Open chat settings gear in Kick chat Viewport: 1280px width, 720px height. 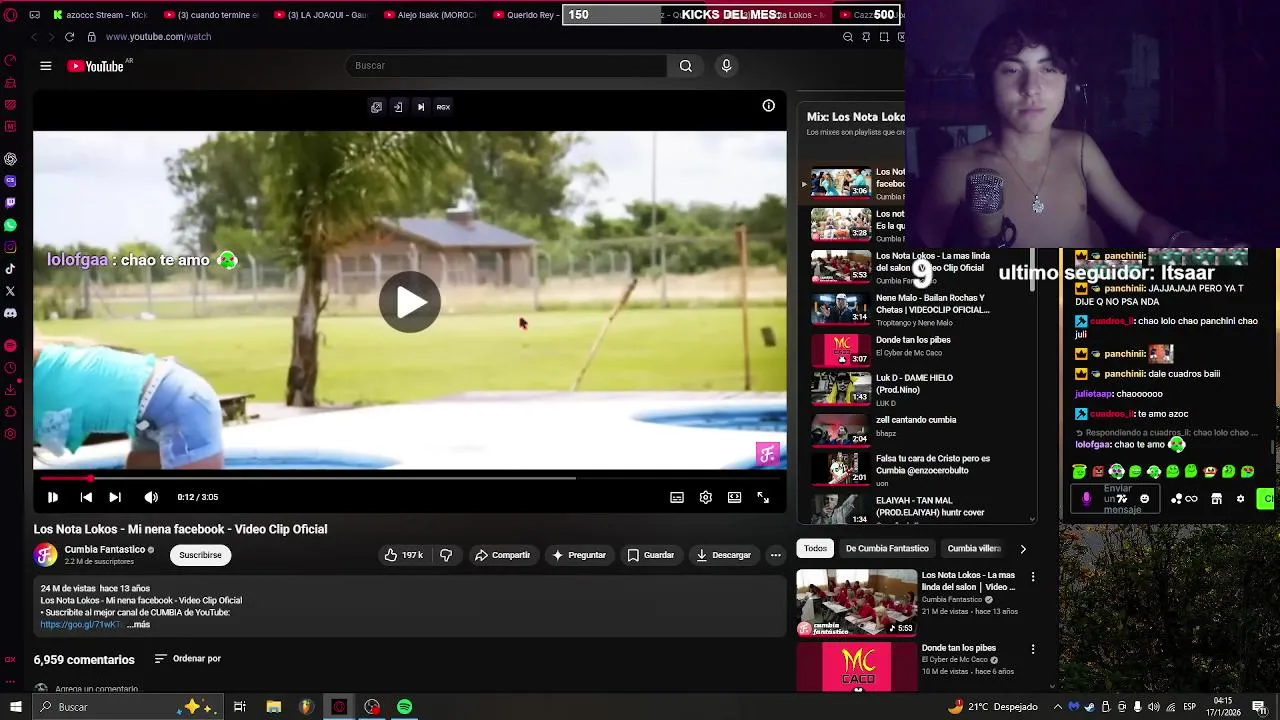pyautogui.click(x=1241, y=499)
